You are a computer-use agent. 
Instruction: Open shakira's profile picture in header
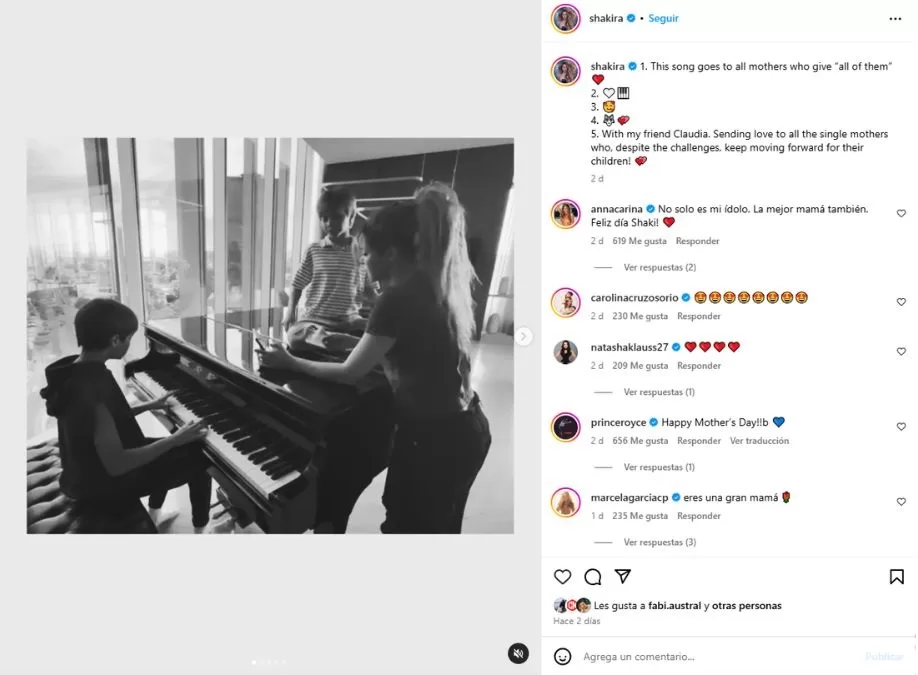566,19
